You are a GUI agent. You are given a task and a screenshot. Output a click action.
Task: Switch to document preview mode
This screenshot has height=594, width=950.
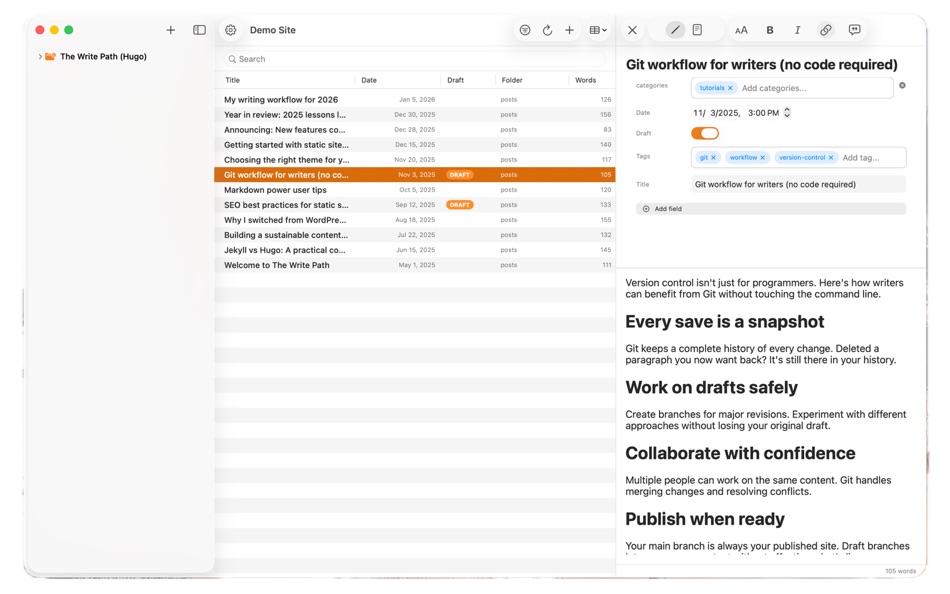[x=697, y=30]
